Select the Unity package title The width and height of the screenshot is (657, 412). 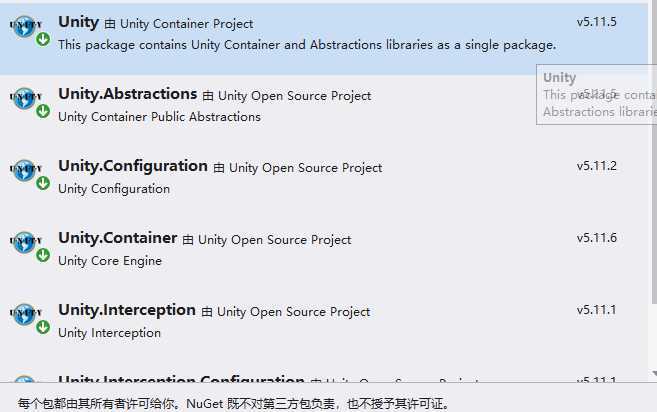[78, 22]
